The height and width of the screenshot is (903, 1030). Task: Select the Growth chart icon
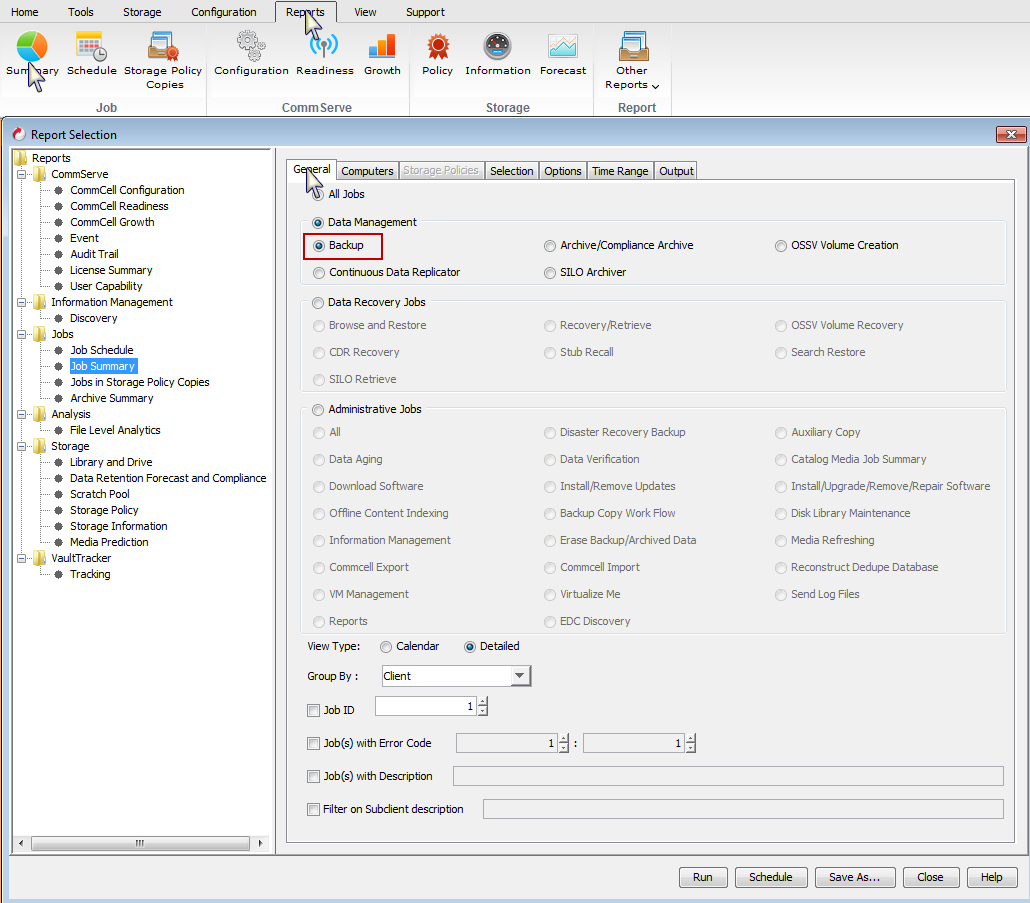382,47
